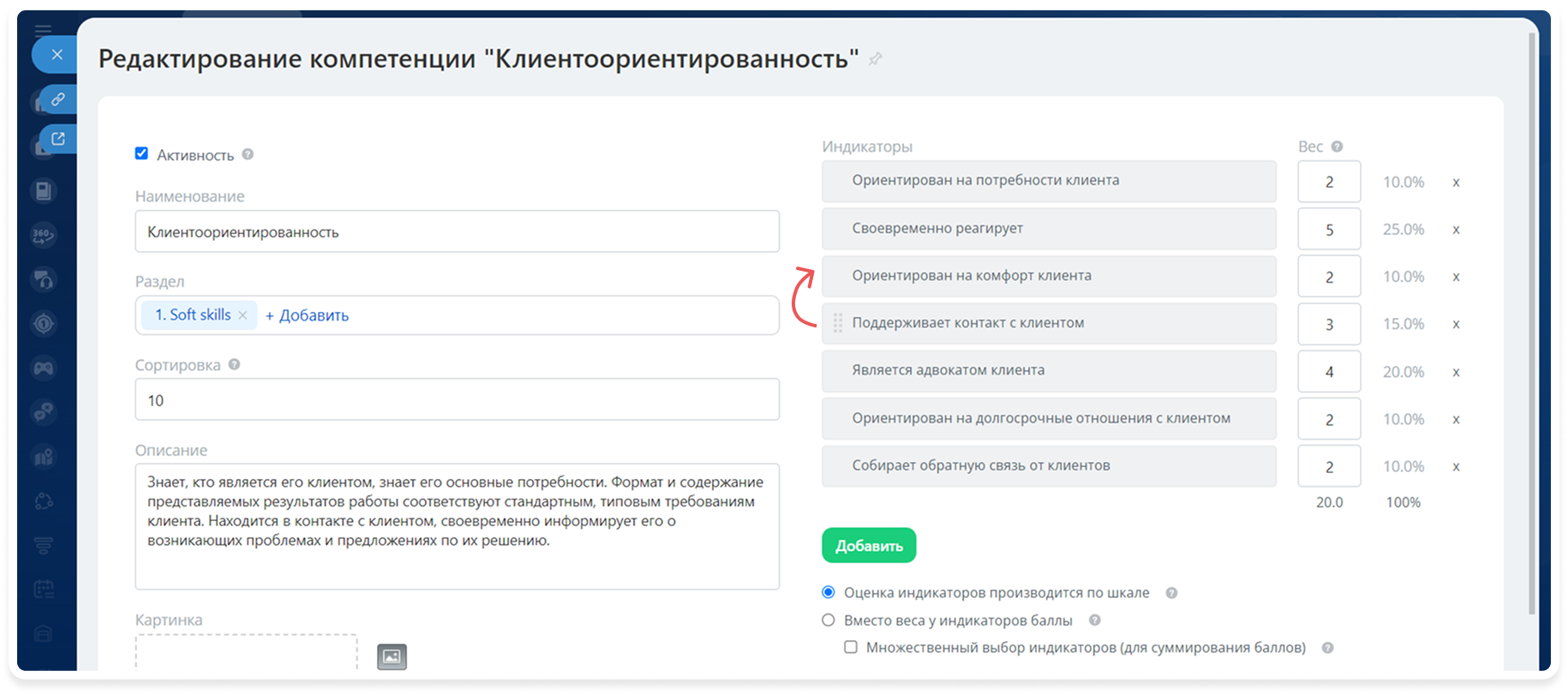The image size is (1568, 695).
Task: Delete indicator Своевременно реагирует
Action: 1456,230
